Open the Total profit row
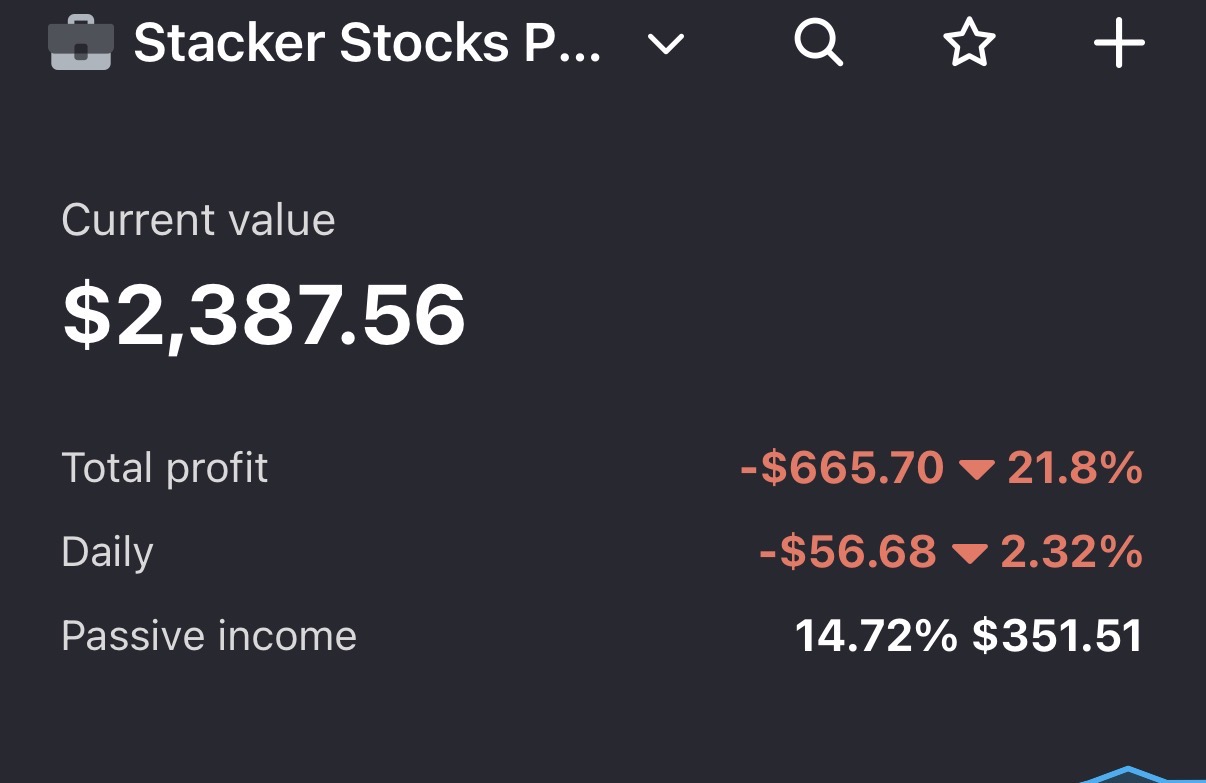Screen dimensions: 1206x783 click(165, 468)
